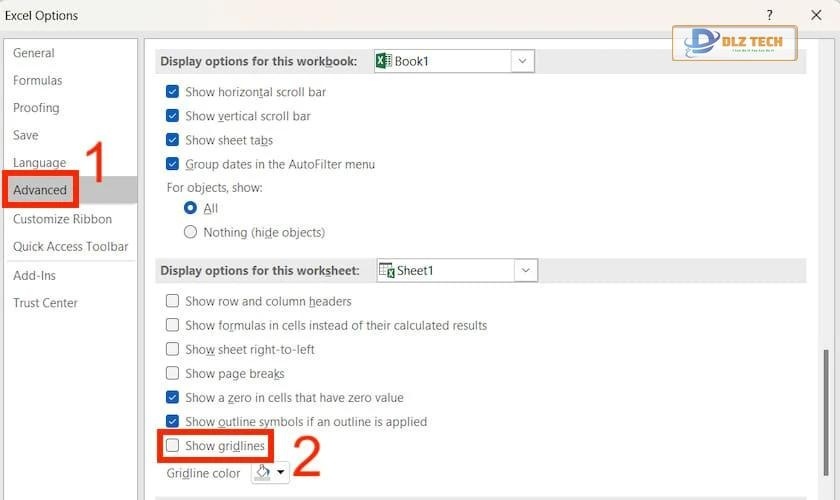
Task: Switch to Customize Ribbon category
Action: 62,219
